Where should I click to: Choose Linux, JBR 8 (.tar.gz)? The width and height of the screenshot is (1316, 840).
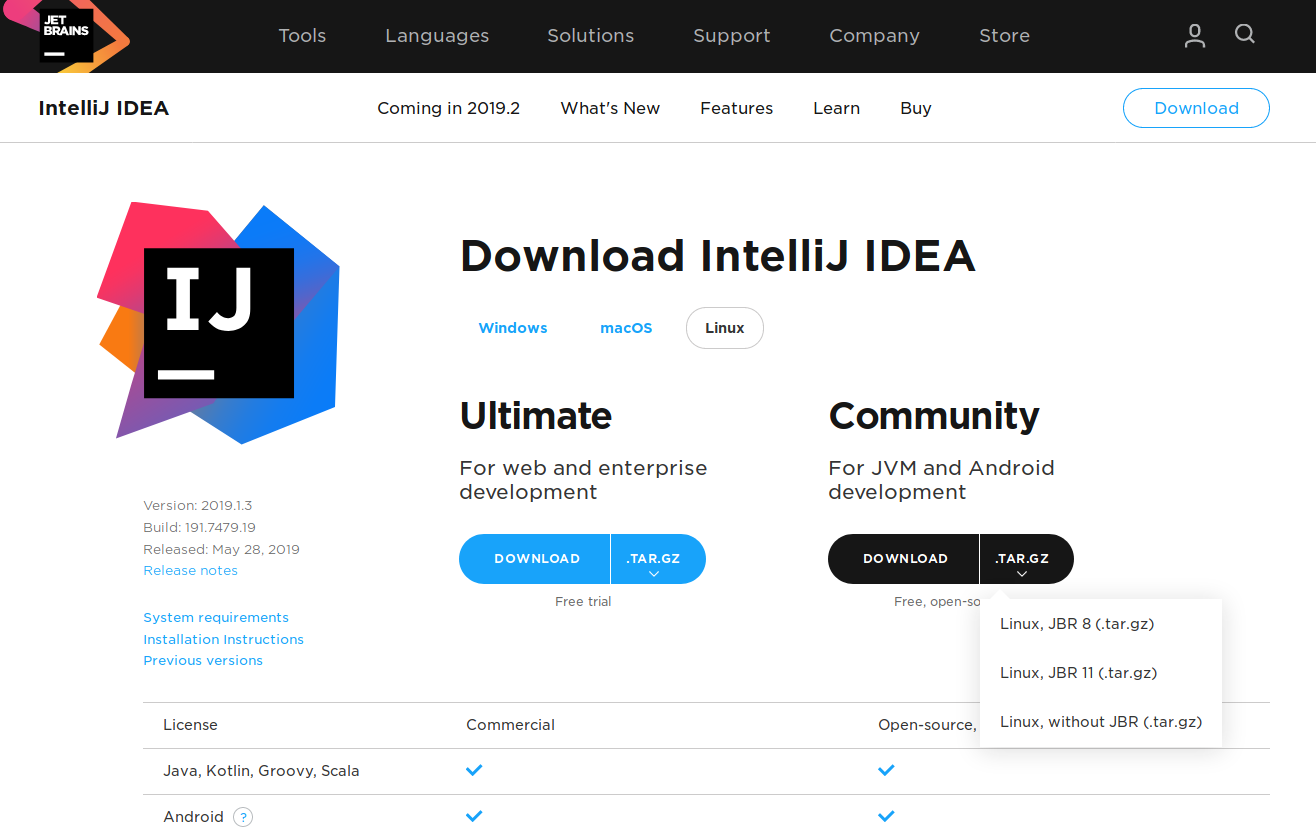tap(1101, 624)
